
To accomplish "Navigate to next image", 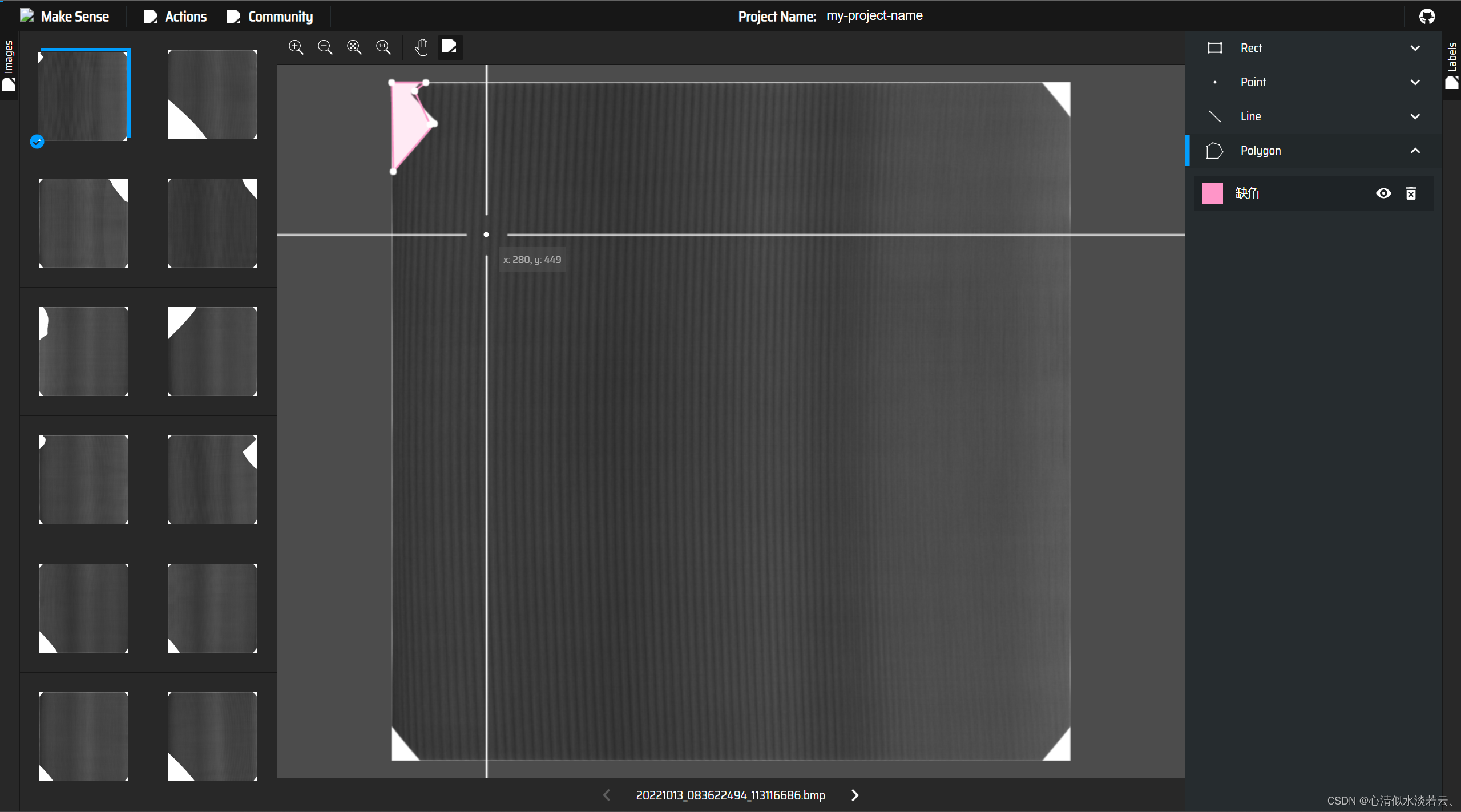I will pyautogui.click(x=854, y=794).
